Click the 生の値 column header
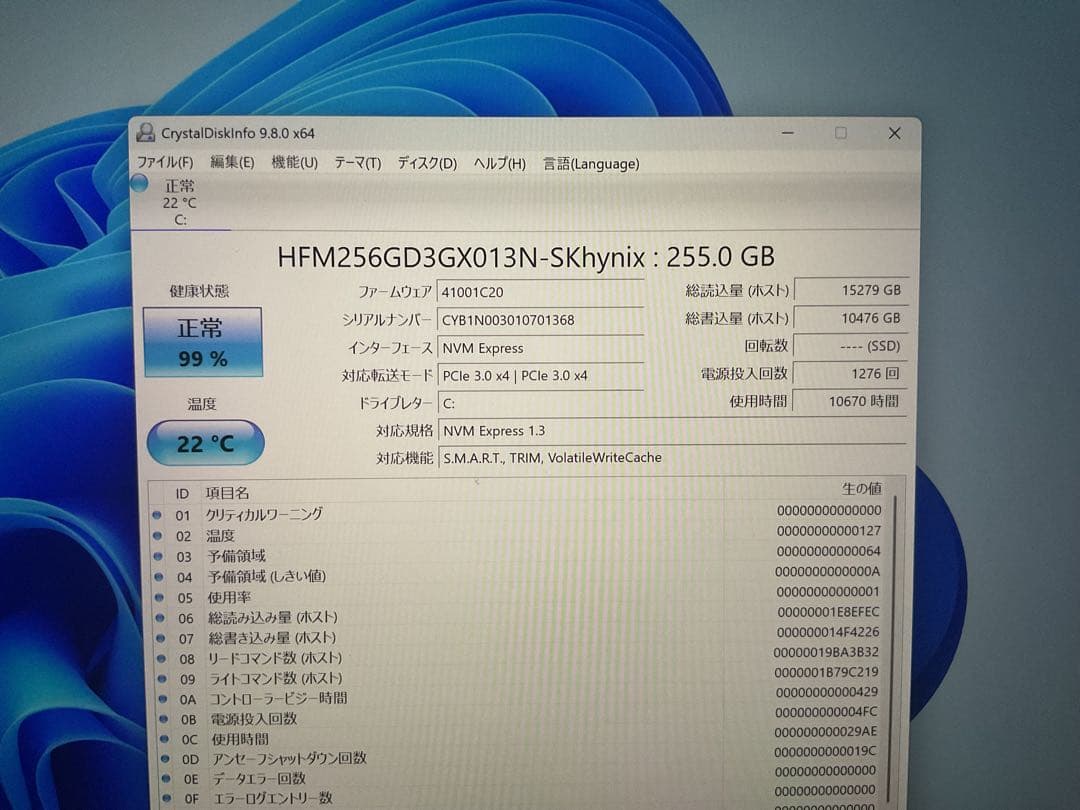Image resolution: width=1080 pixels, height=810 pixels. (862, 489)
